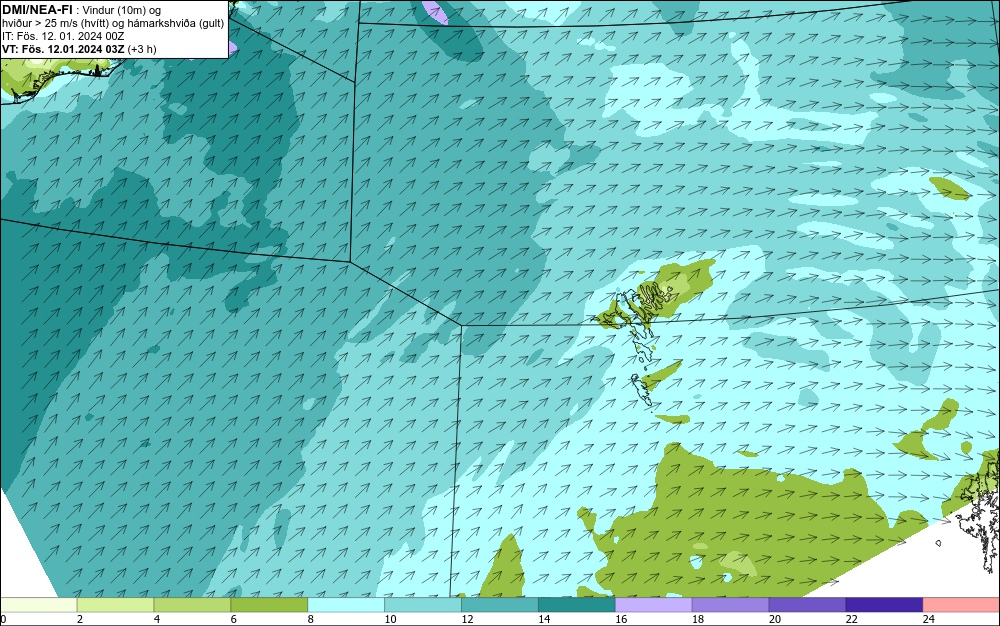The height and width of the screenshot is (626, 1000).
Task: Click the "VT: Fös. 12.01.2024 03Z (+3 h)" line
Action: (79, 49)
